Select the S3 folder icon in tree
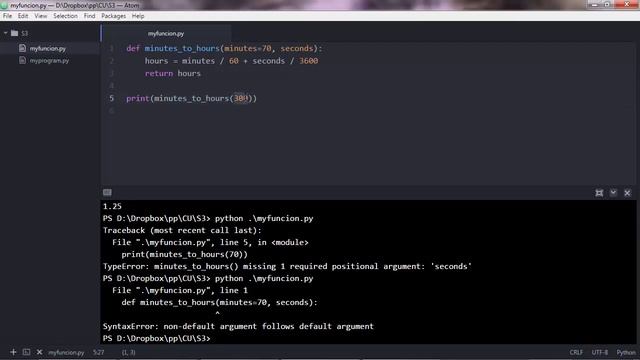Image resolution: width=640 pixels, height=360 pixels. tap(15, 33)
